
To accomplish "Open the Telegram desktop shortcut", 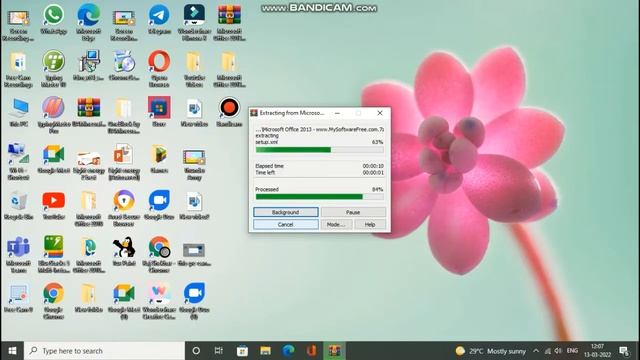I will (159, 20).
